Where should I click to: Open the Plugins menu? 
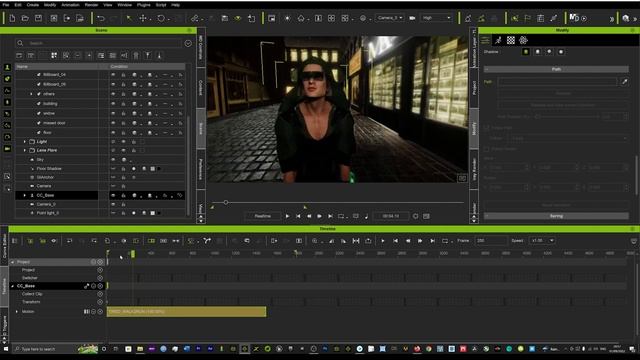[x=144, y=5]
